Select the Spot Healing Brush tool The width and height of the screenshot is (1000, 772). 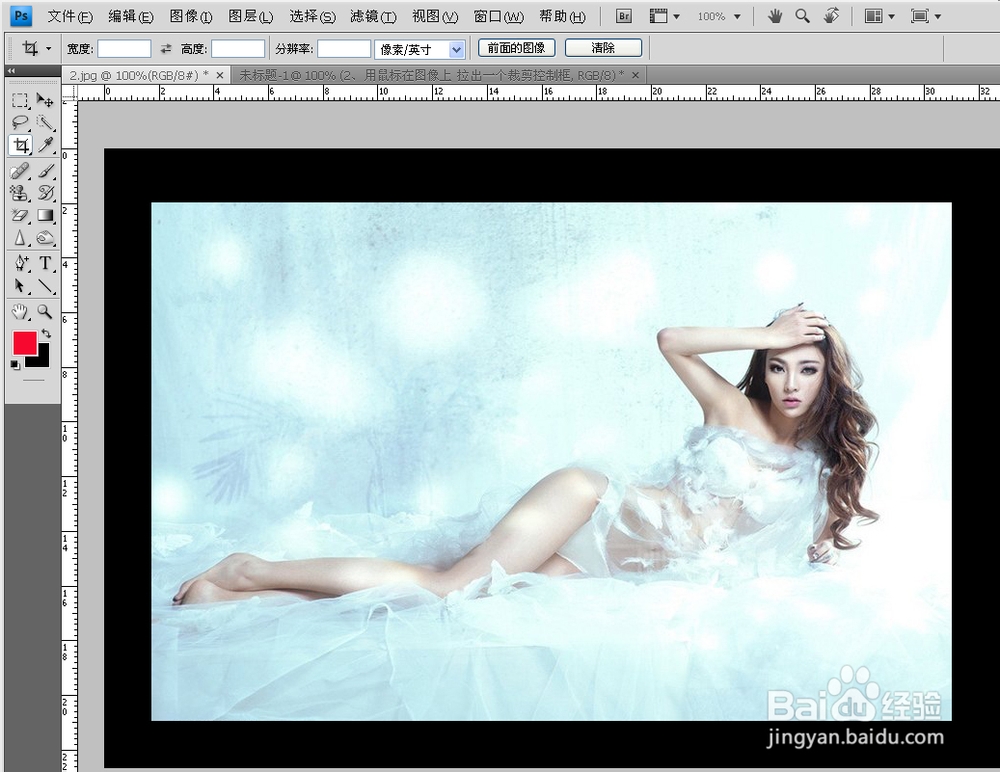point(20,170)
